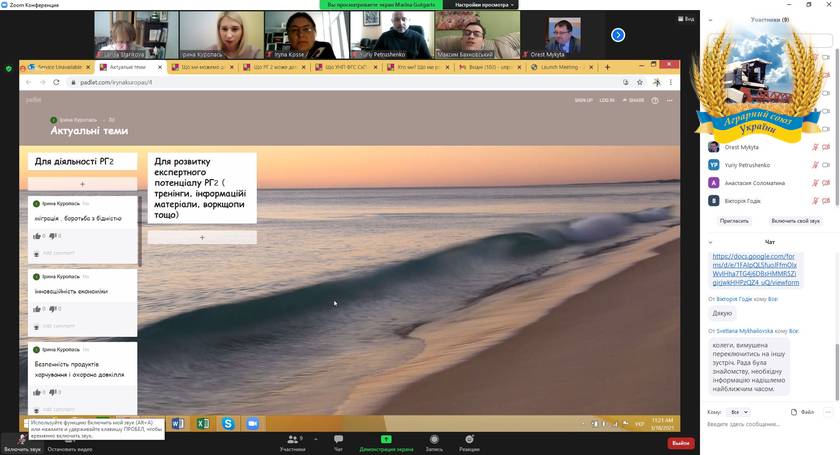Switch to the Launch Meeting browser tab
Screen dimensions: 840x455
pos(560,67)
